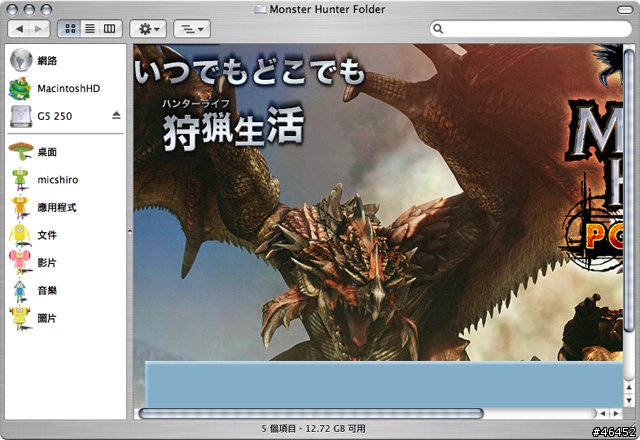This screenshot has width=640, height=440.
Task: Switch to list view
Action: coord(90,29)
